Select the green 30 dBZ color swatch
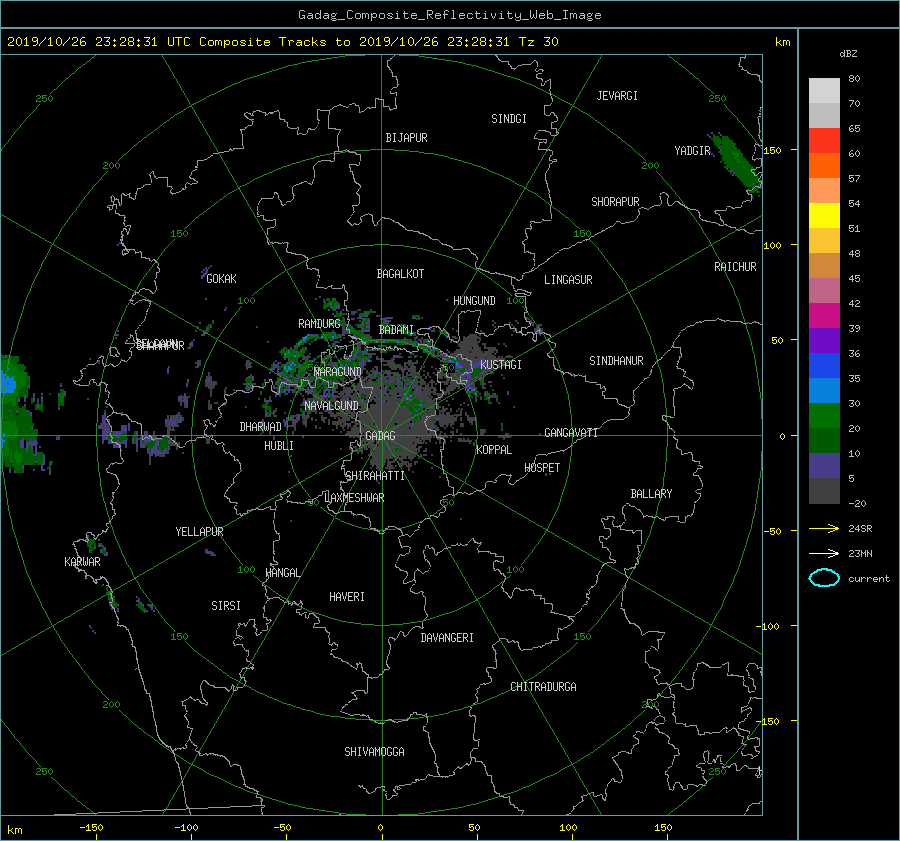Screen dimensions: 900x841 824,415
